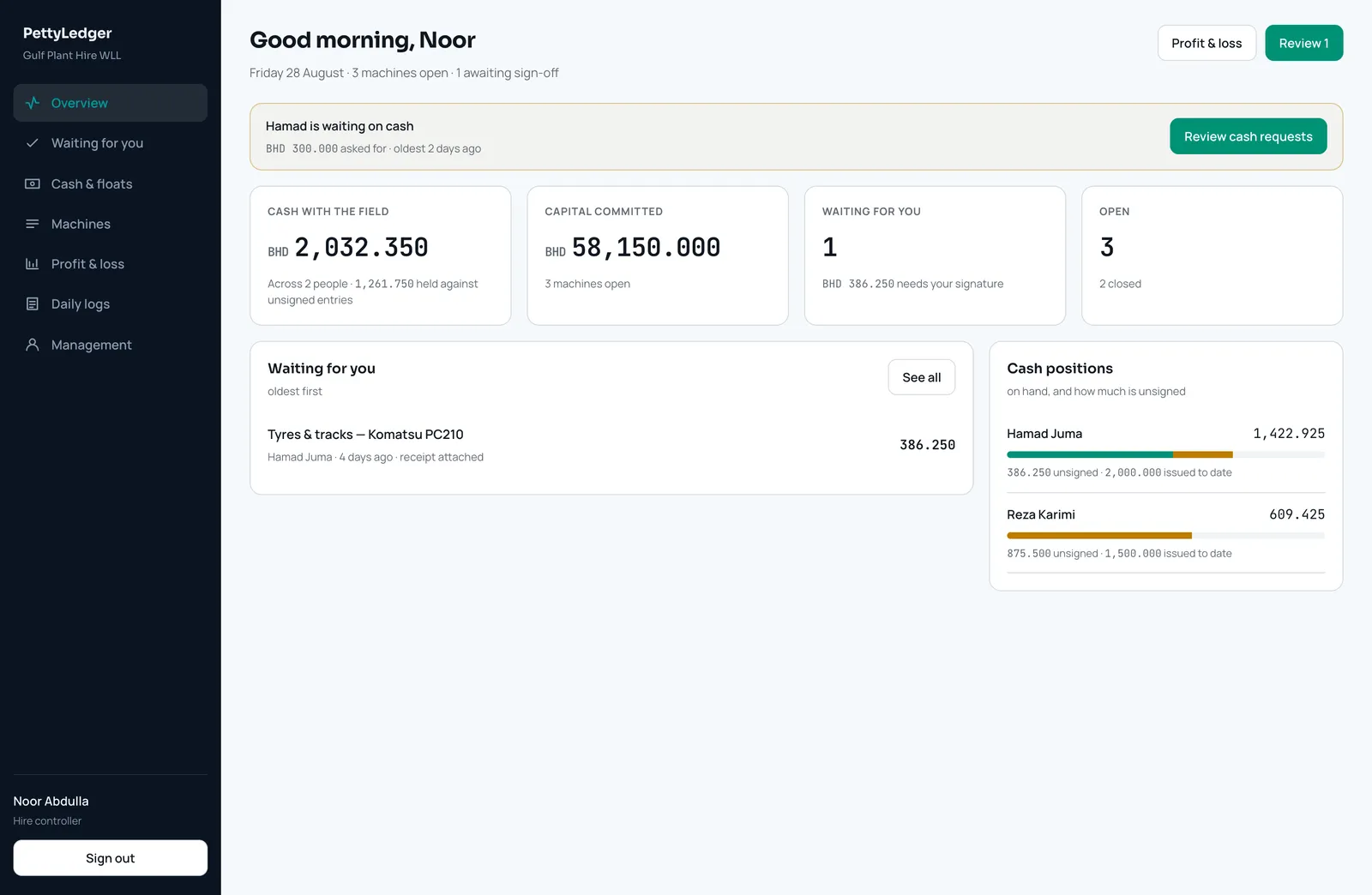
Task: Click the '2 closed' text
Action: pyautogui.click(x=1120, y=284)
